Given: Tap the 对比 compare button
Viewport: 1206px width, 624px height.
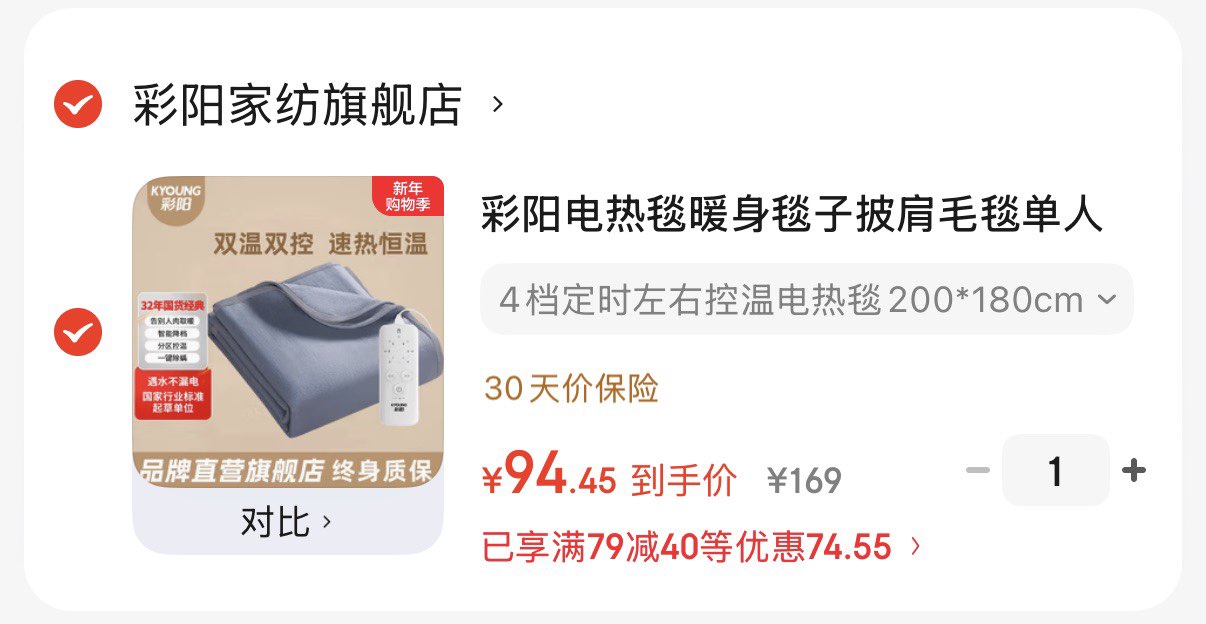Looking at the screenshot, I should coord(288,522).
